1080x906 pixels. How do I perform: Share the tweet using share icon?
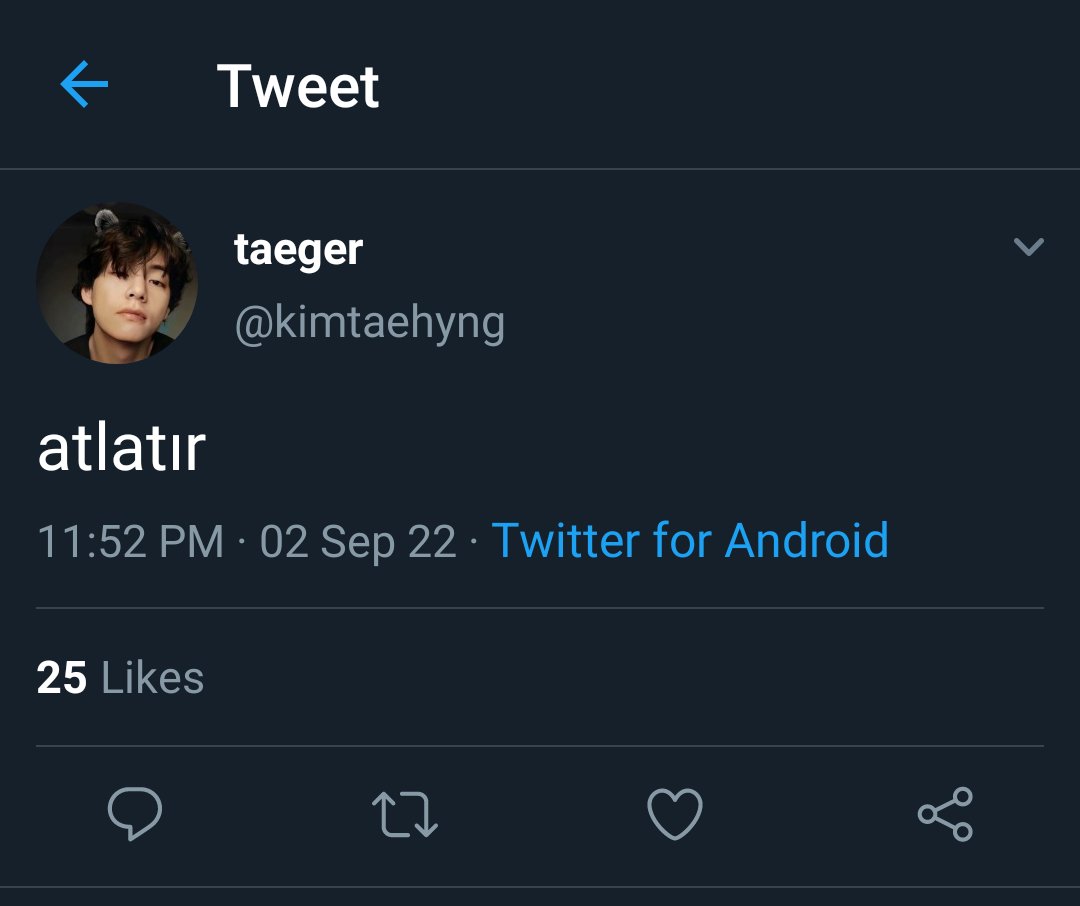[946, 814]
